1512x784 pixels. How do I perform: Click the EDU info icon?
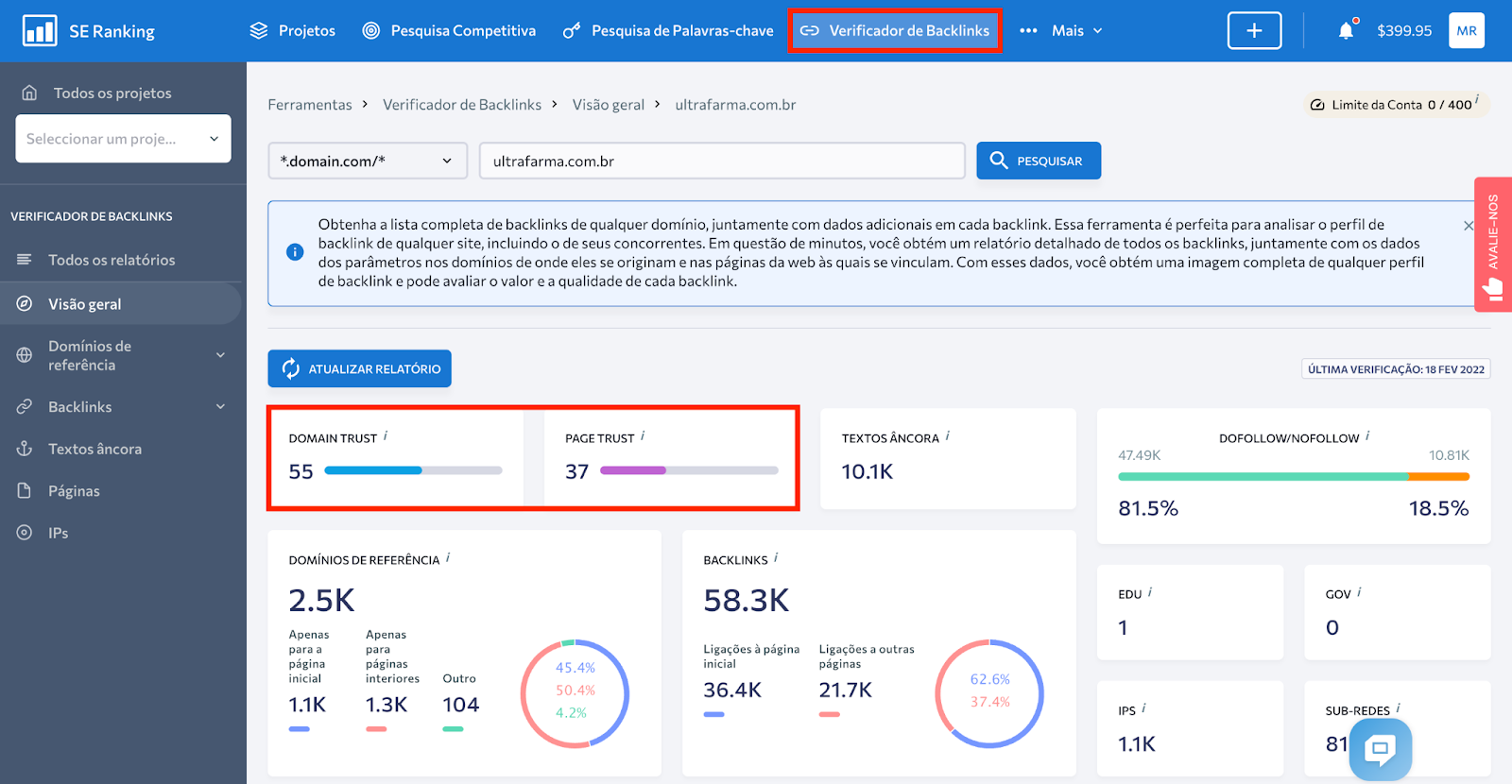point(1150,592)
